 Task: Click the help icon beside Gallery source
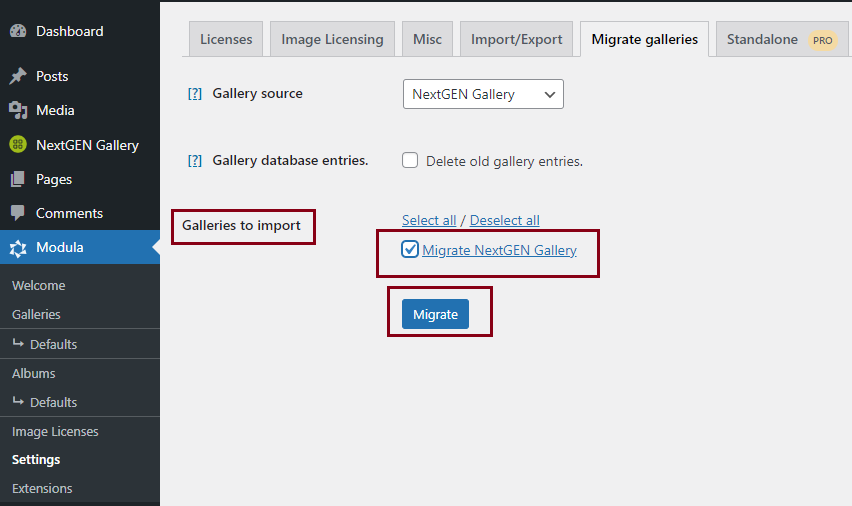[195, 94]
